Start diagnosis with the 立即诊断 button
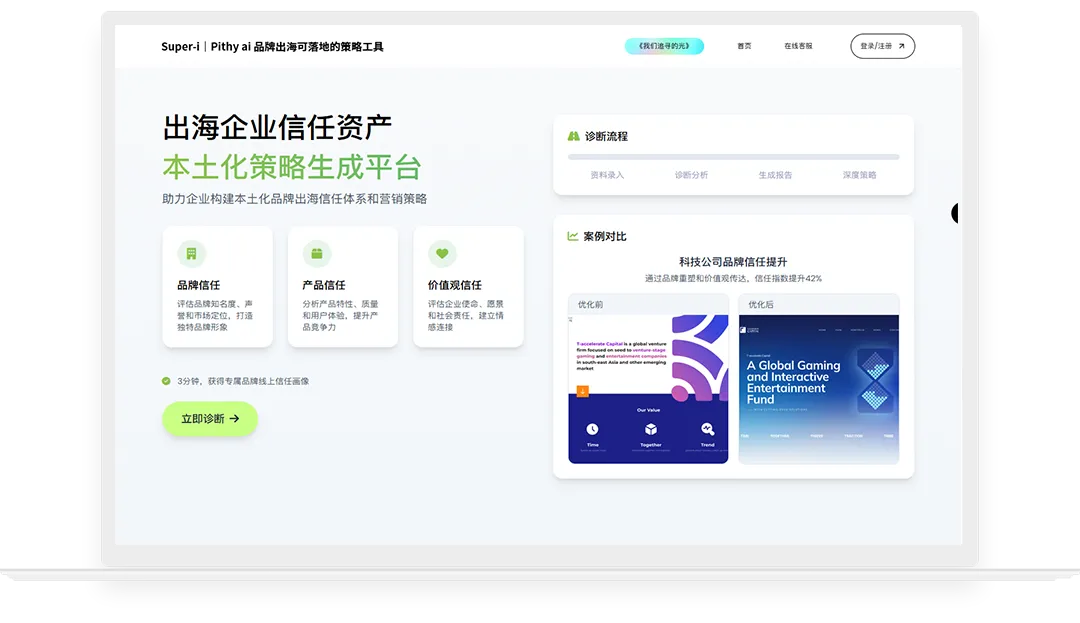 tap(210, 419)
